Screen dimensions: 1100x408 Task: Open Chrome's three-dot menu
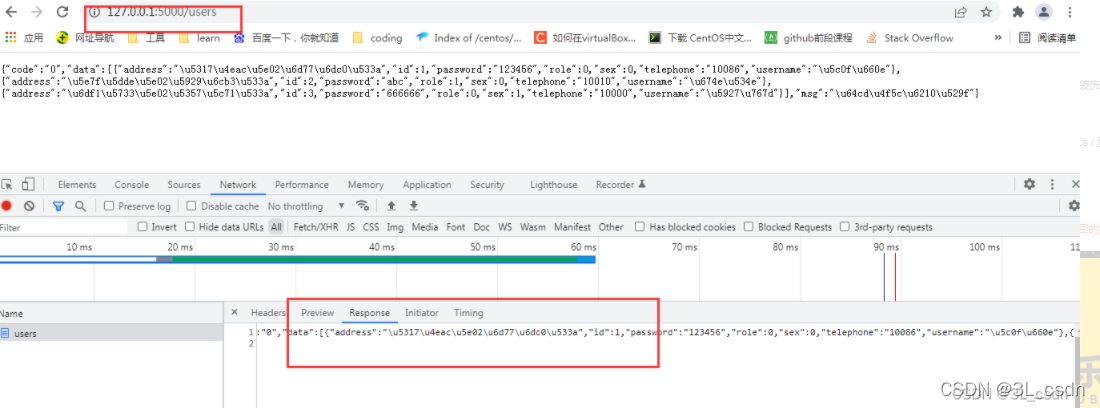[1070, 12]
